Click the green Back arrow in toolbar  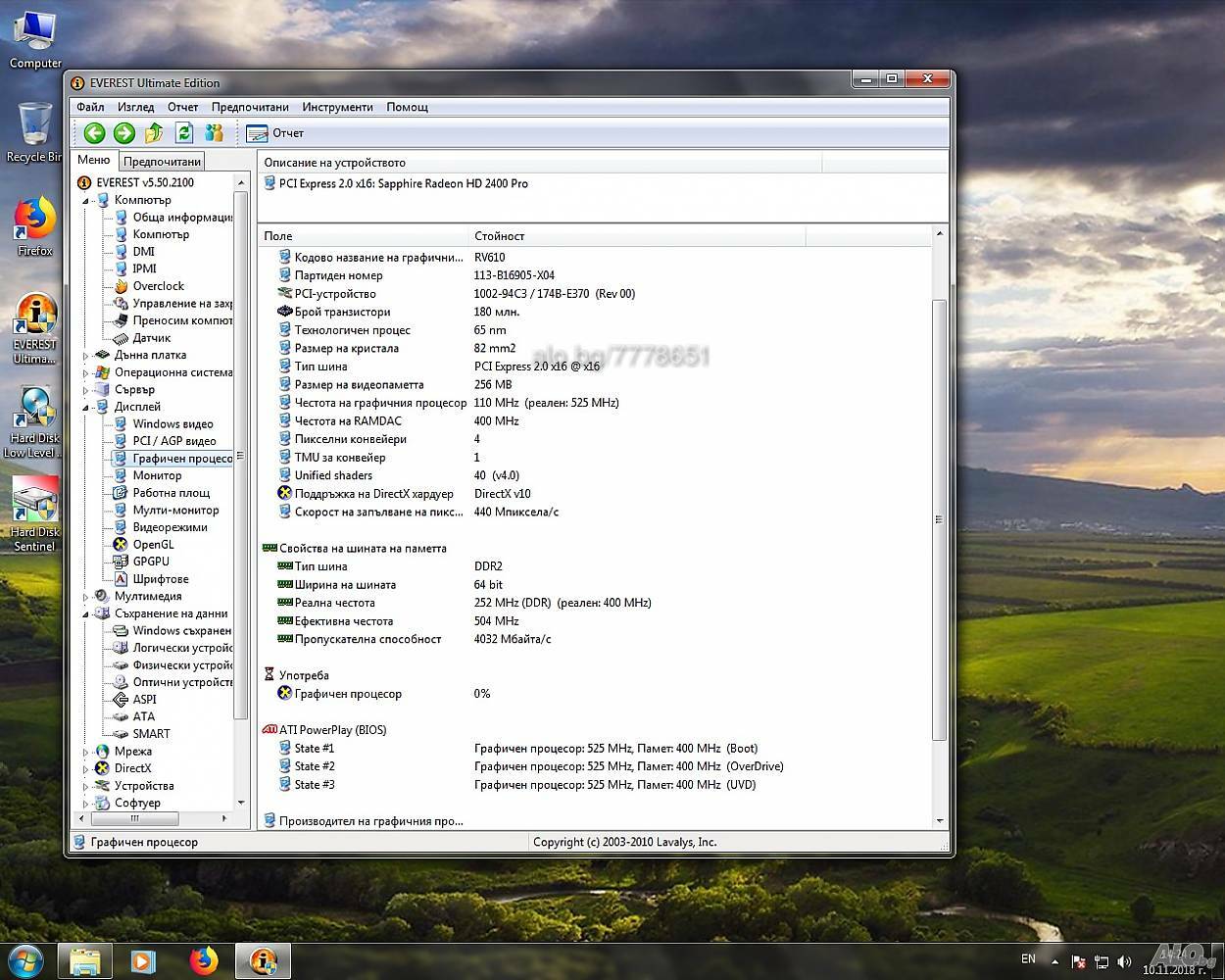[x=94, y=133]
